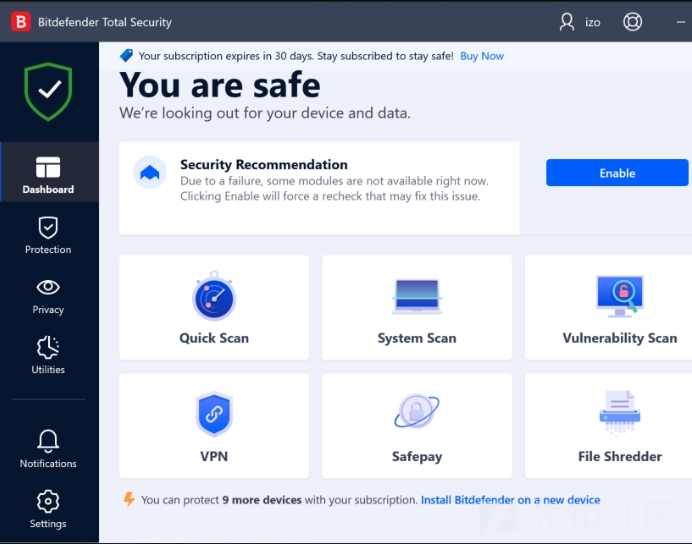Open the Notifications bell section
Screen dimensions: 692x545
tap(48, 449)
